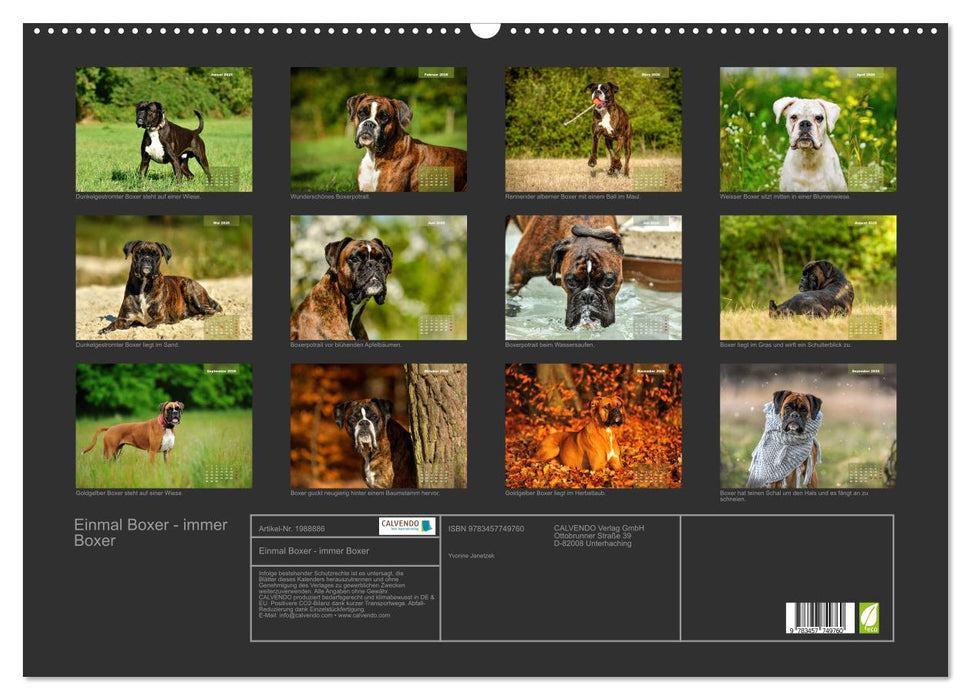Open the boxer drinking water photo

pos(593,277)
